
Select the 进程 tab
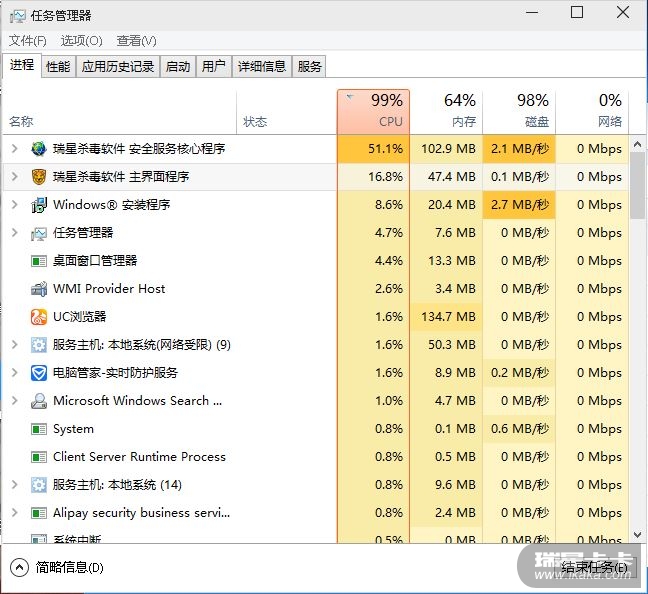point(22,65)
